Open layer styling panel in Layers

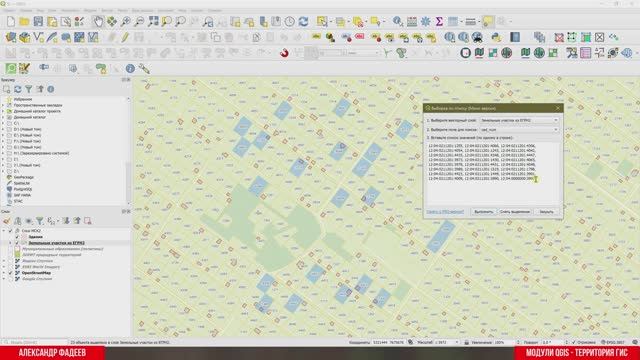point(7,221)
